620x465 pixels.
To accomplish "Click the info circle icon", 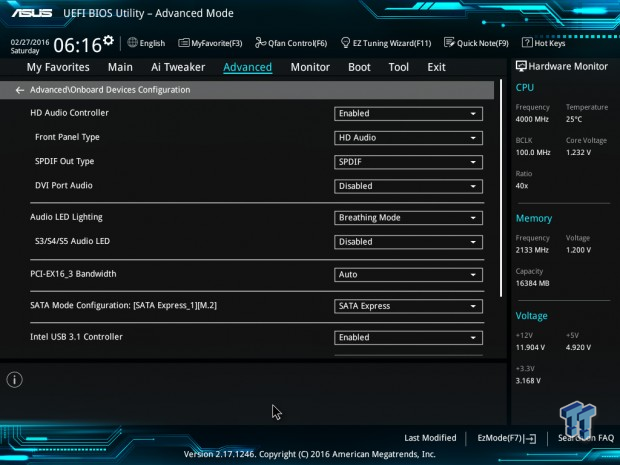I will click(x=15, y=380).
